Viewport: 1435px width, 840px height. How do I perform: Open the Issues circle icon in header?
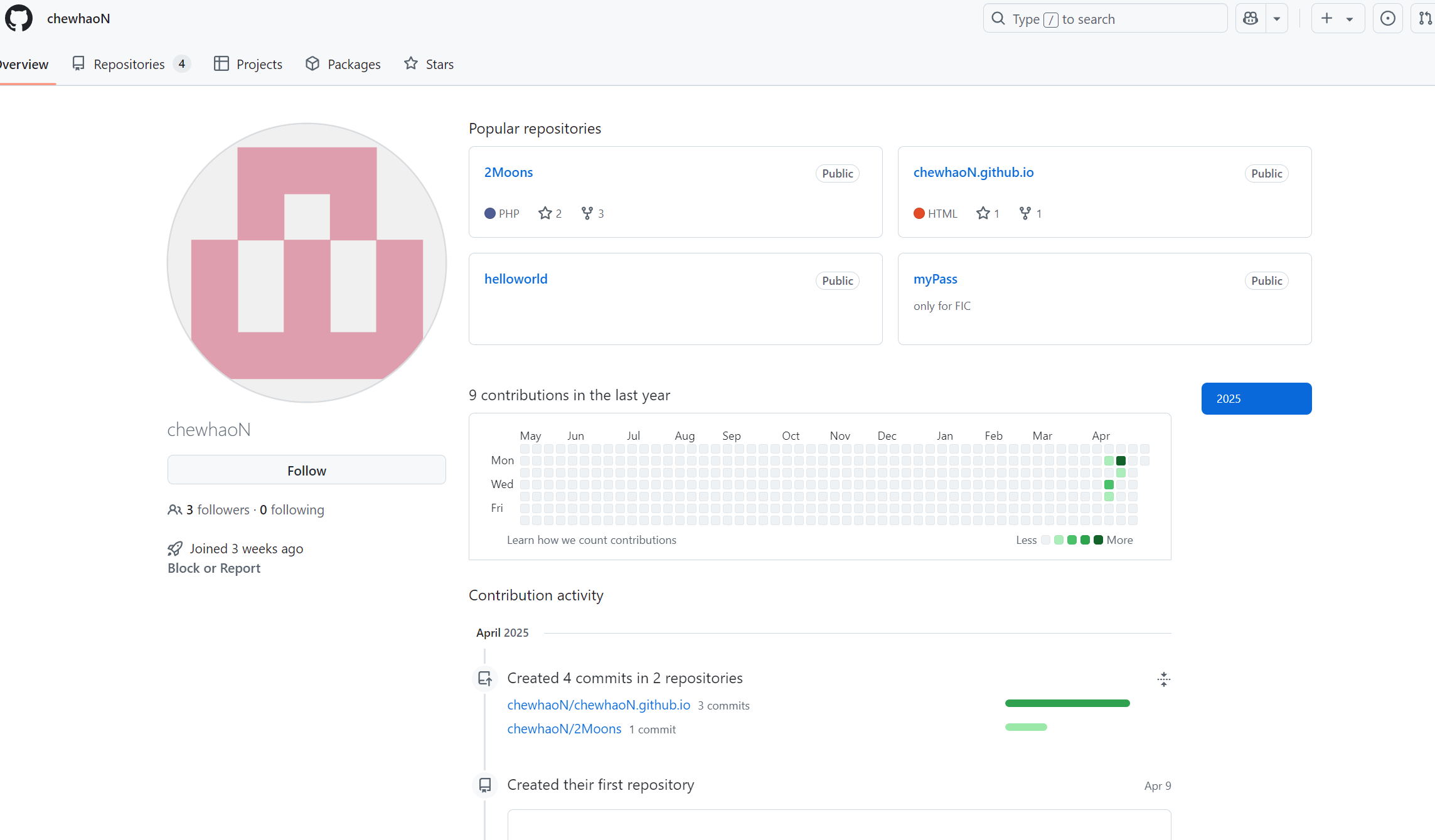point(1387,18)
